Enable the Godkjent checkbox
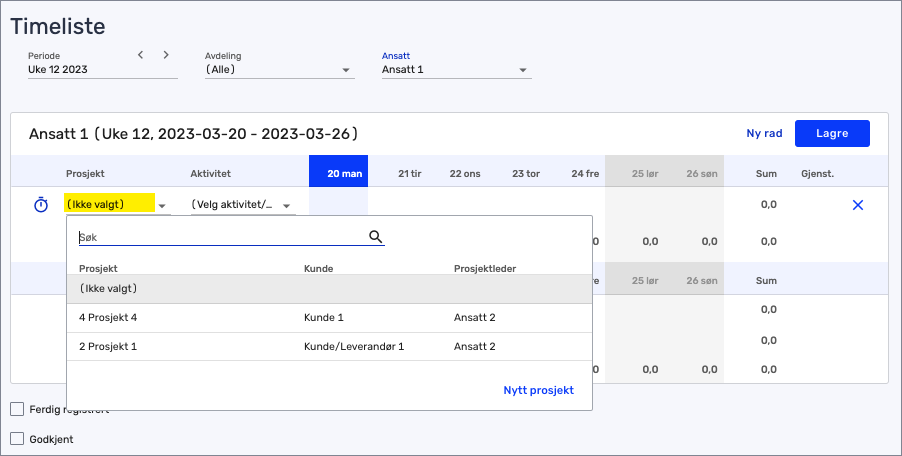This screenshot has width=902, height=456. (17, 438)
